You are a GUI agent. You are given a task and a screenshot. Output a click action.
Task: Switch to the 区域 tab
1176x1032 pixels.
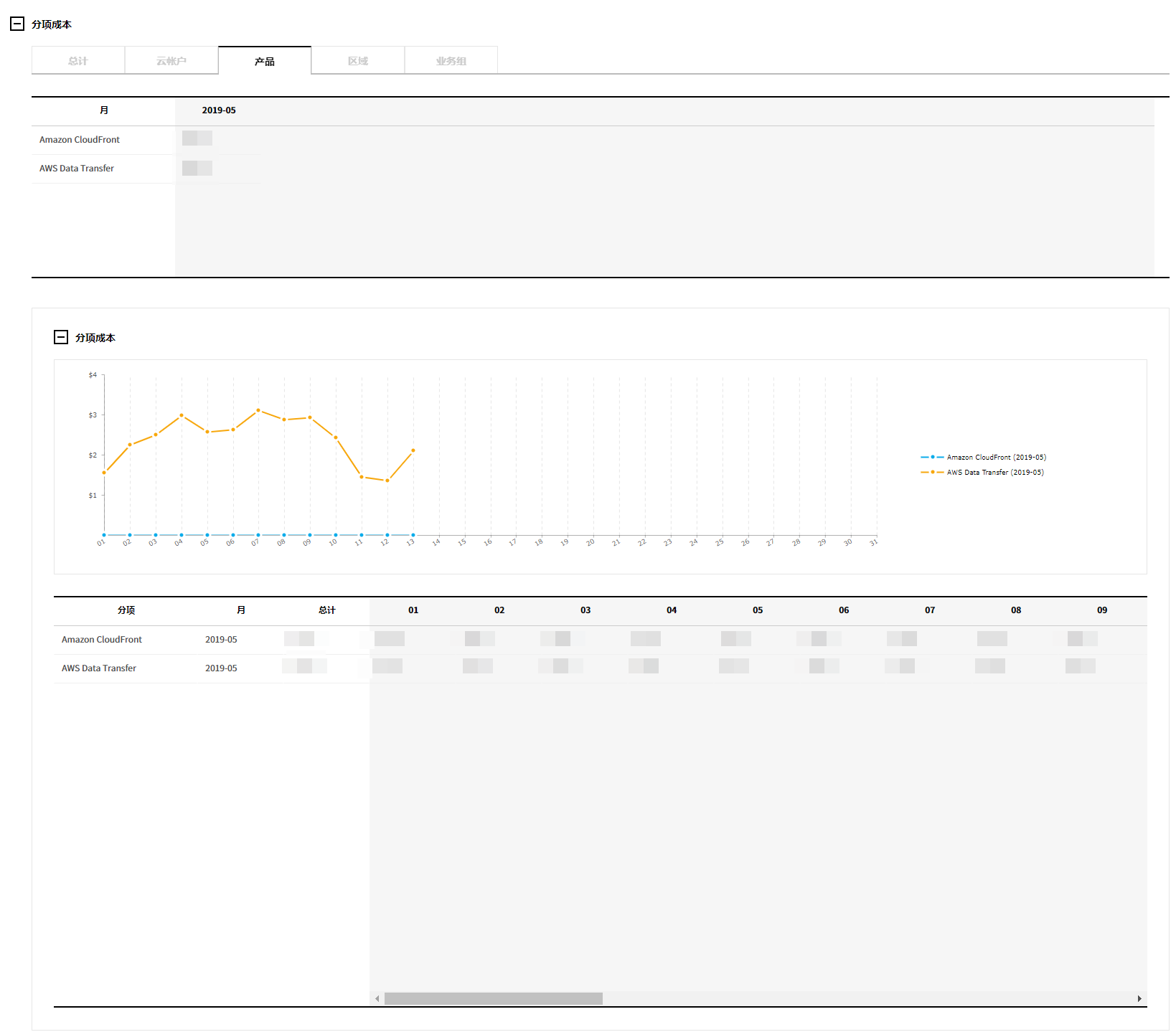358,61
